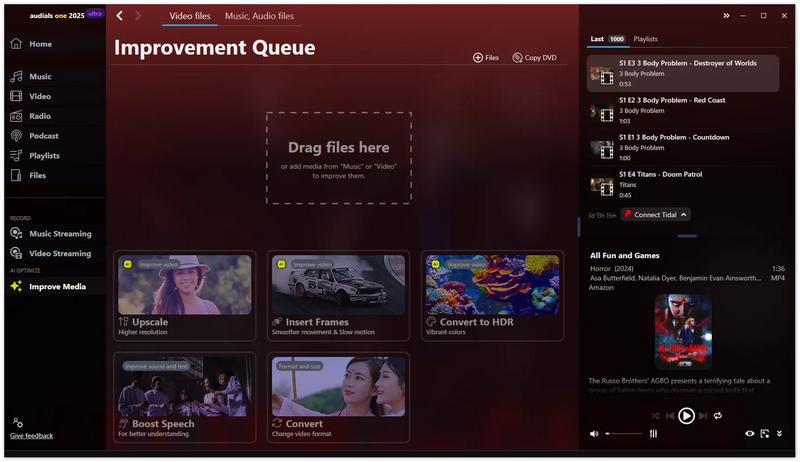This screenshot has height=462, width=800.
Task: Adjust the volume slider
Action: point(623,434)
